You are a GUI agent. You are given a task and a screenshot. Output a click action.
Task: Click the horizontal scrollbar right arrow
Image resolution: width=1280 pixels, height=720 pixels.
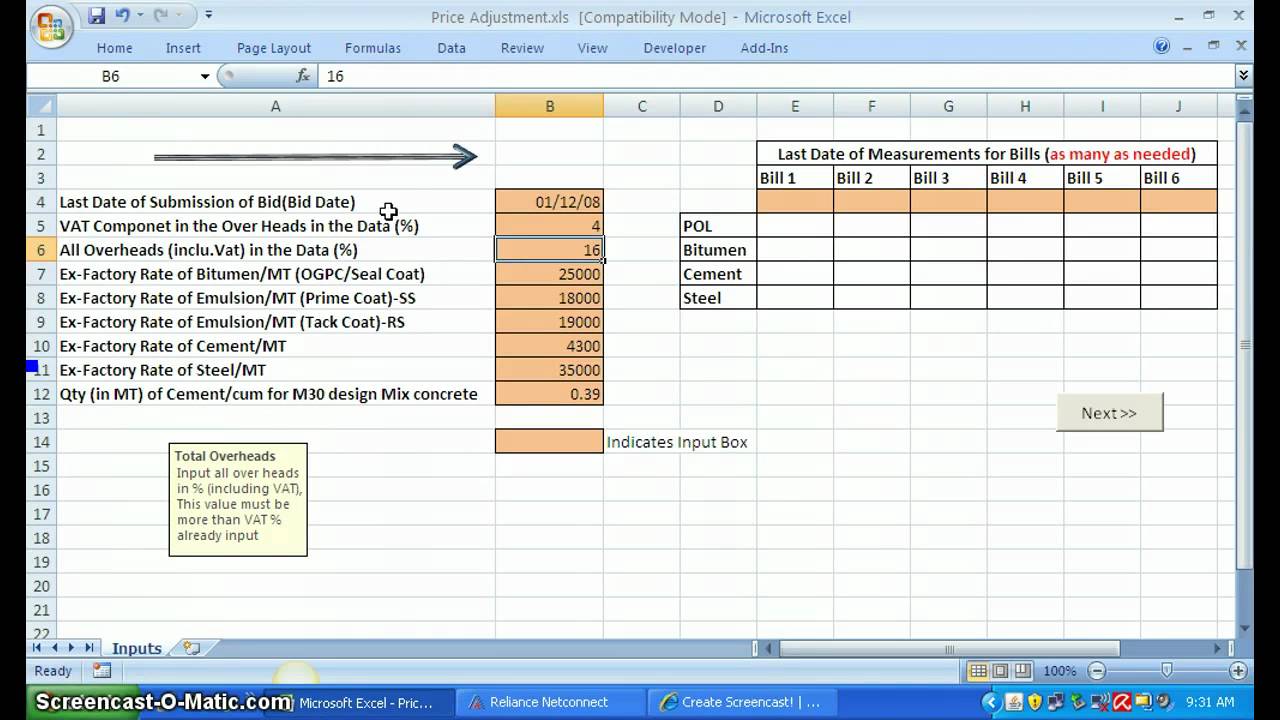click(x=1217, y=649)
